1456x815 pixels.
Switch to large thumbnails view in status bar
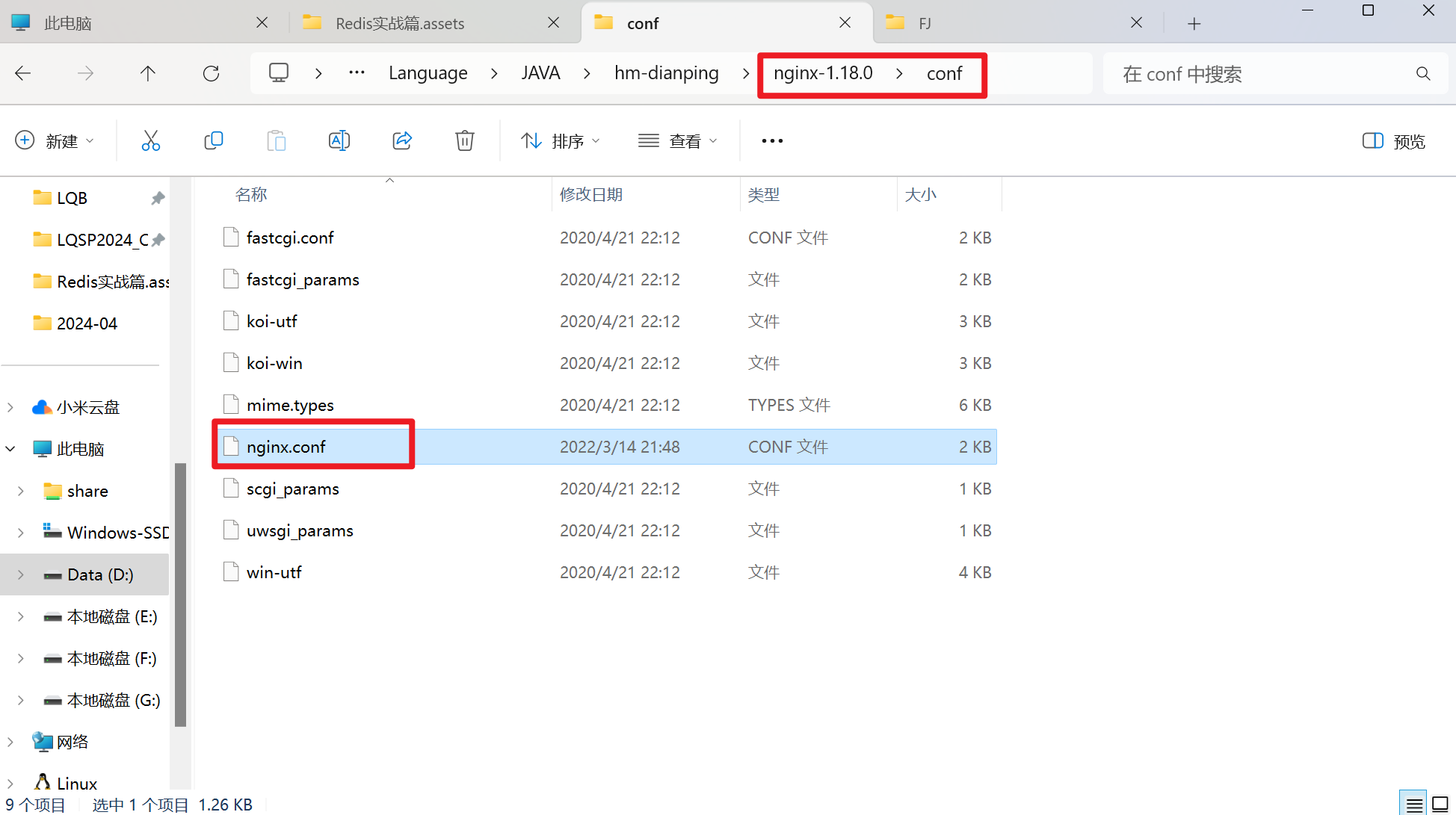(x=1440, y=805)
